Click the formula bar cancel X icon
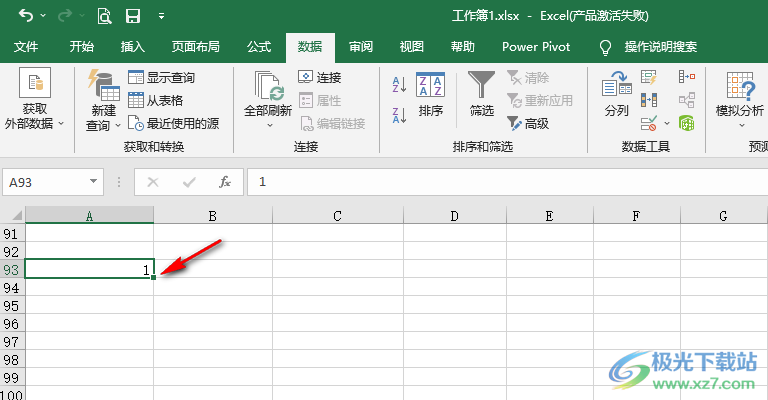Image resolution: width=768 pixels, height=400 pixels. 153,182
